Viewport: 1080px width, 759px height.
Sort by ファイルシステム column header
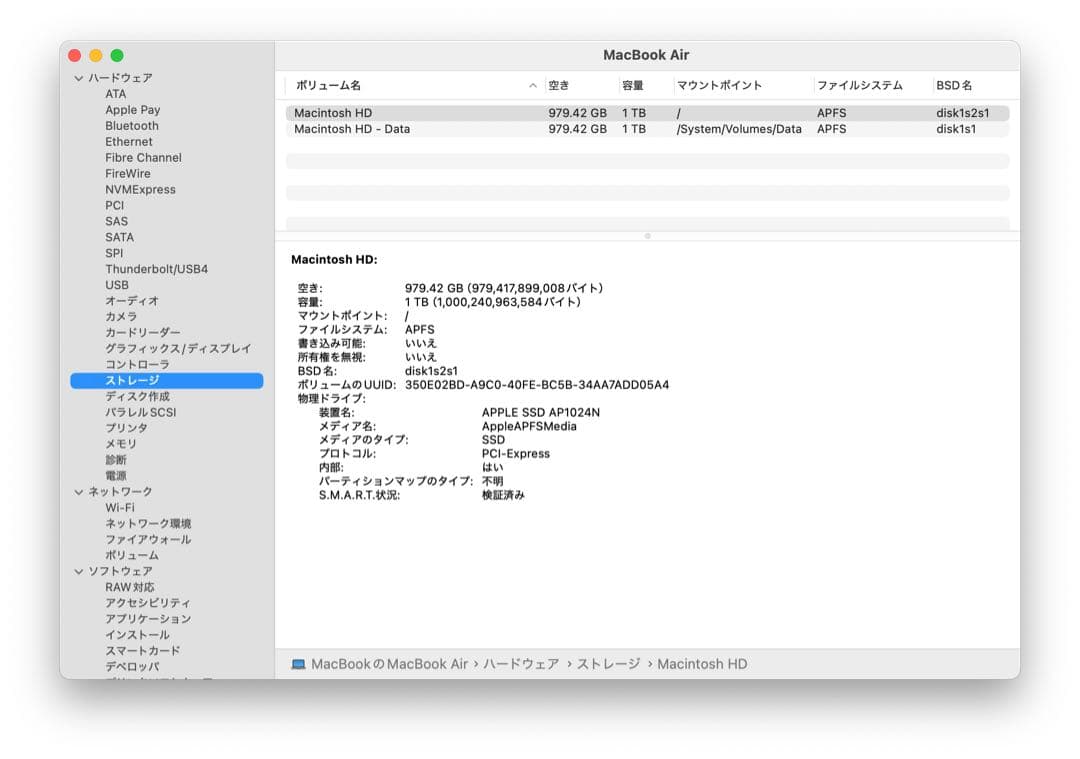[x=860, y=85]
